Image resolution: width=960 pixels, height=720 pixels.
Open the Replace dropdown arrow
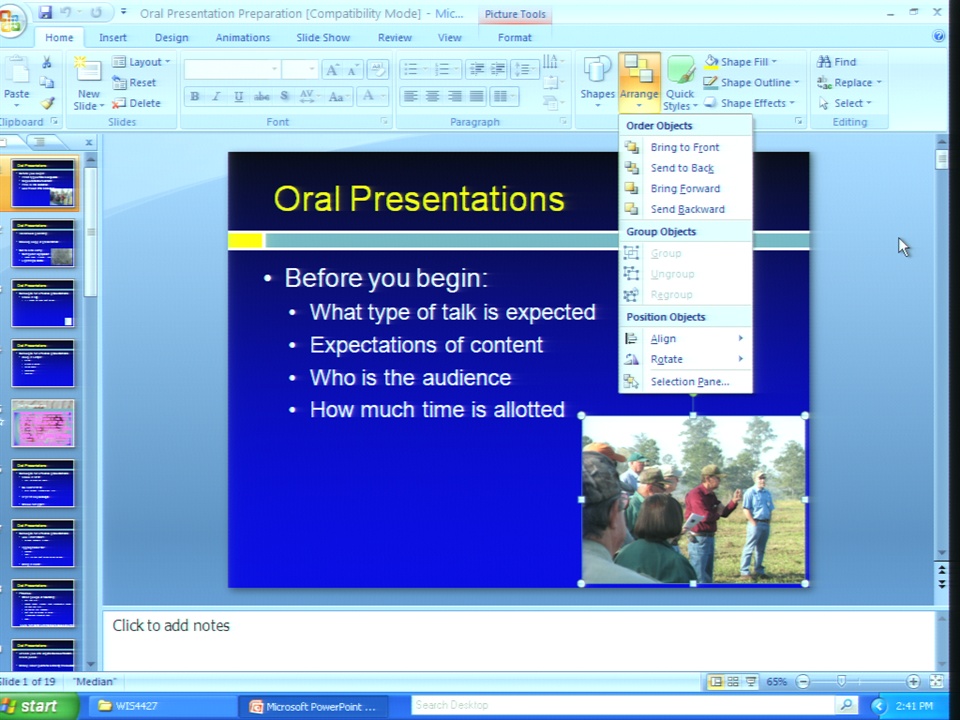(879, 82)
